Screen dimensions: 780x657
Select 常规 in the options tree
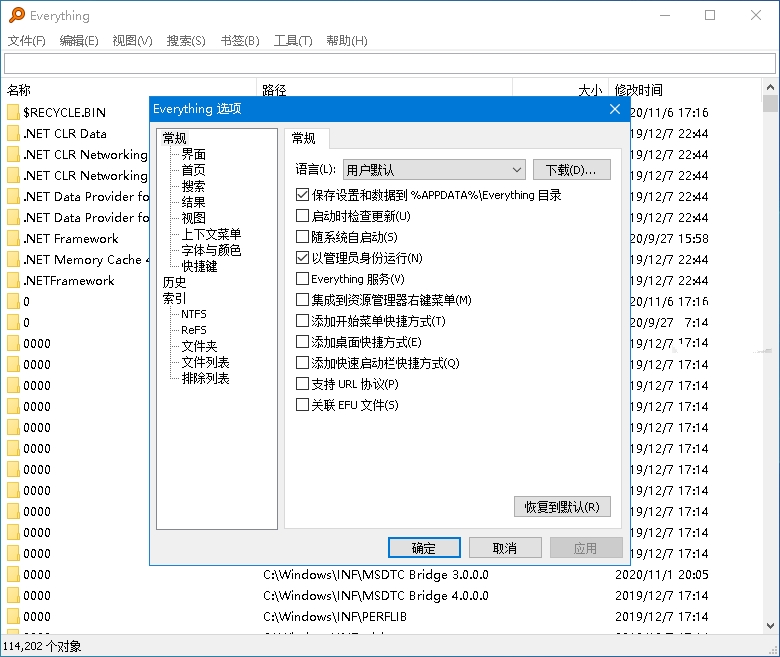[x=175, y=138]
